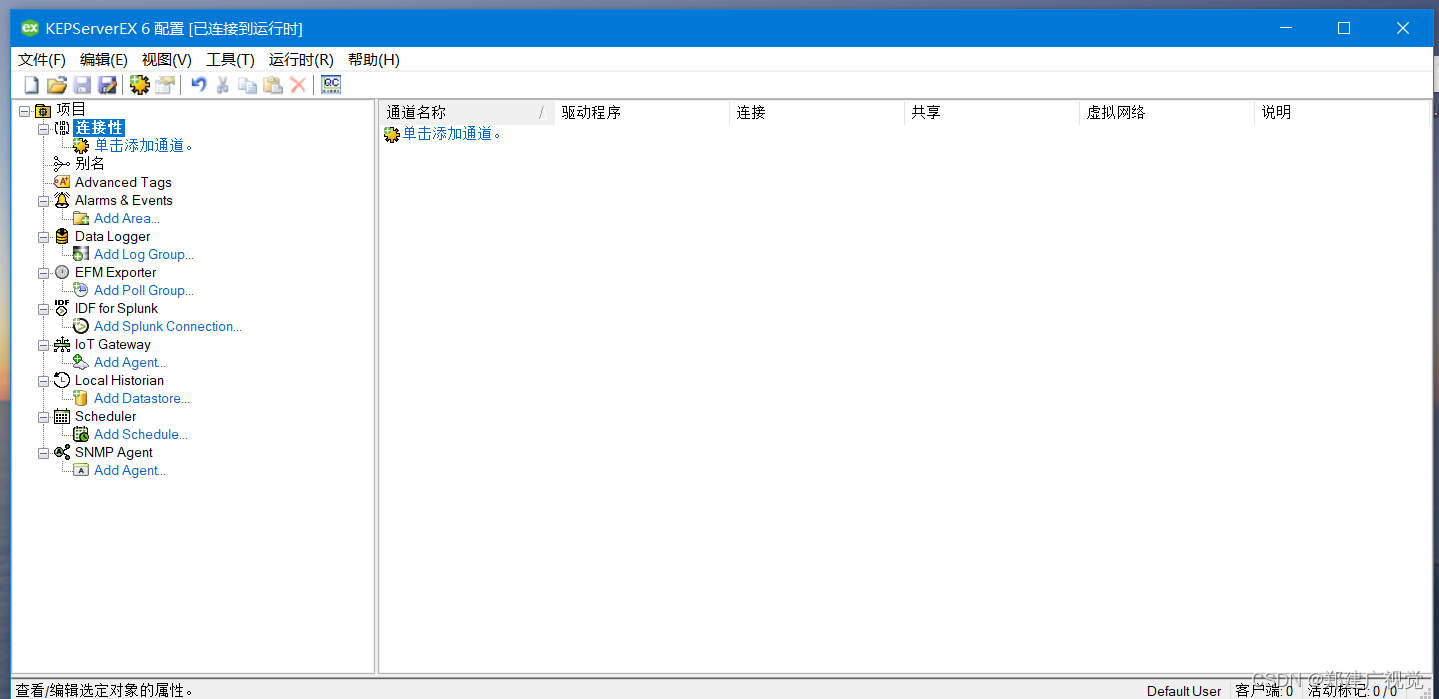Click the Add Log Group... link
1439x699 pixels.
pos(144,254)
